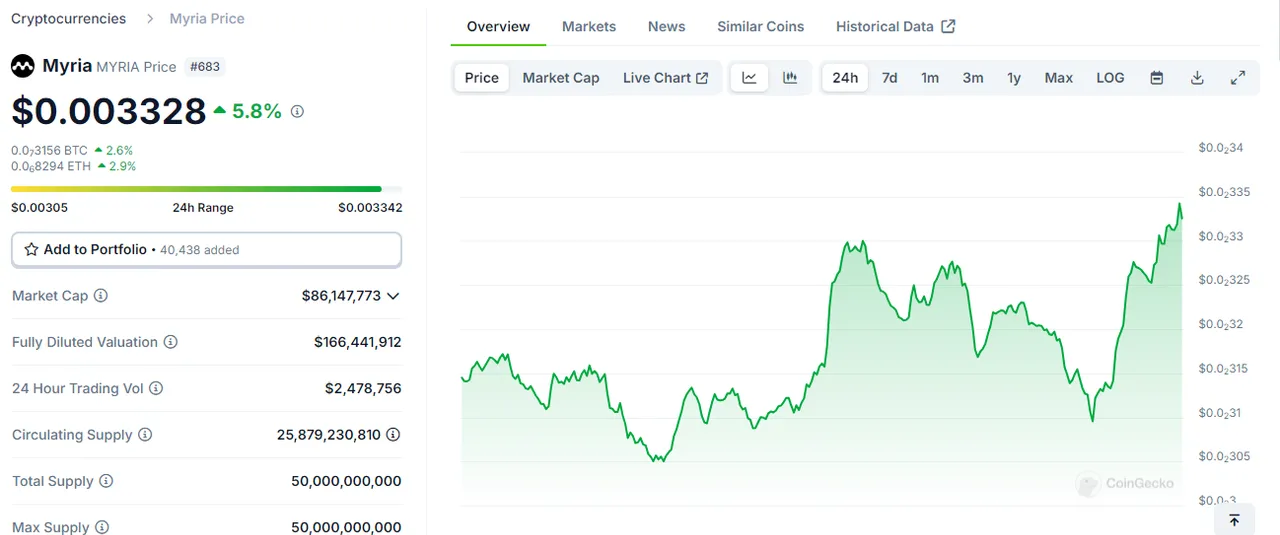Click the $0.00305 range low value

(39, 208)
